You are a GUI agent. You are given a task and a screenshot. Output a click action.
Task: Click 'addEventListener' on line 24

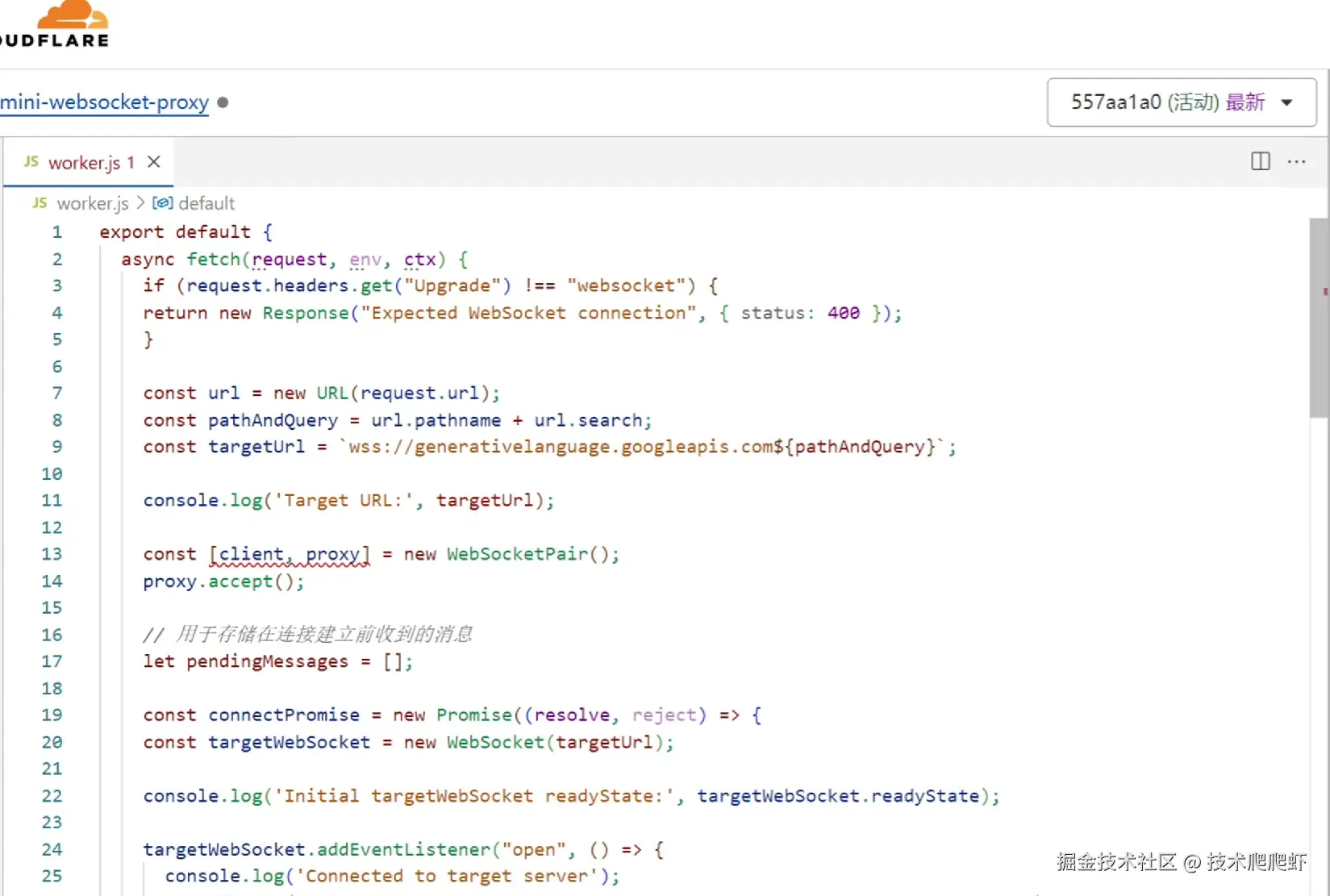pyautogui.click(x=403, y=849)
